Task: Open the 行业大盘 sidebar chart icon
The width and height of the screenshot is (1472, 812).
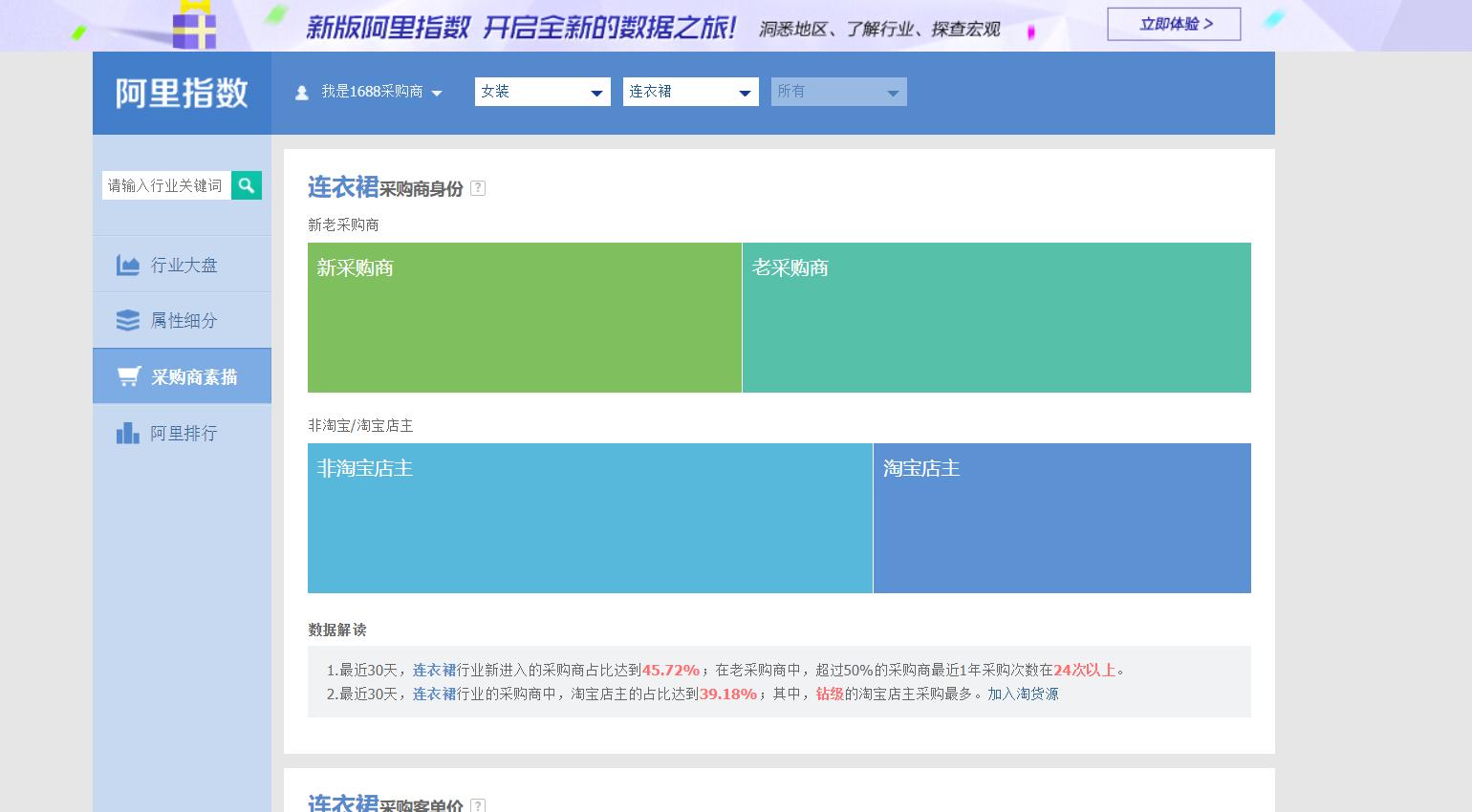Action: coord(128,265)
